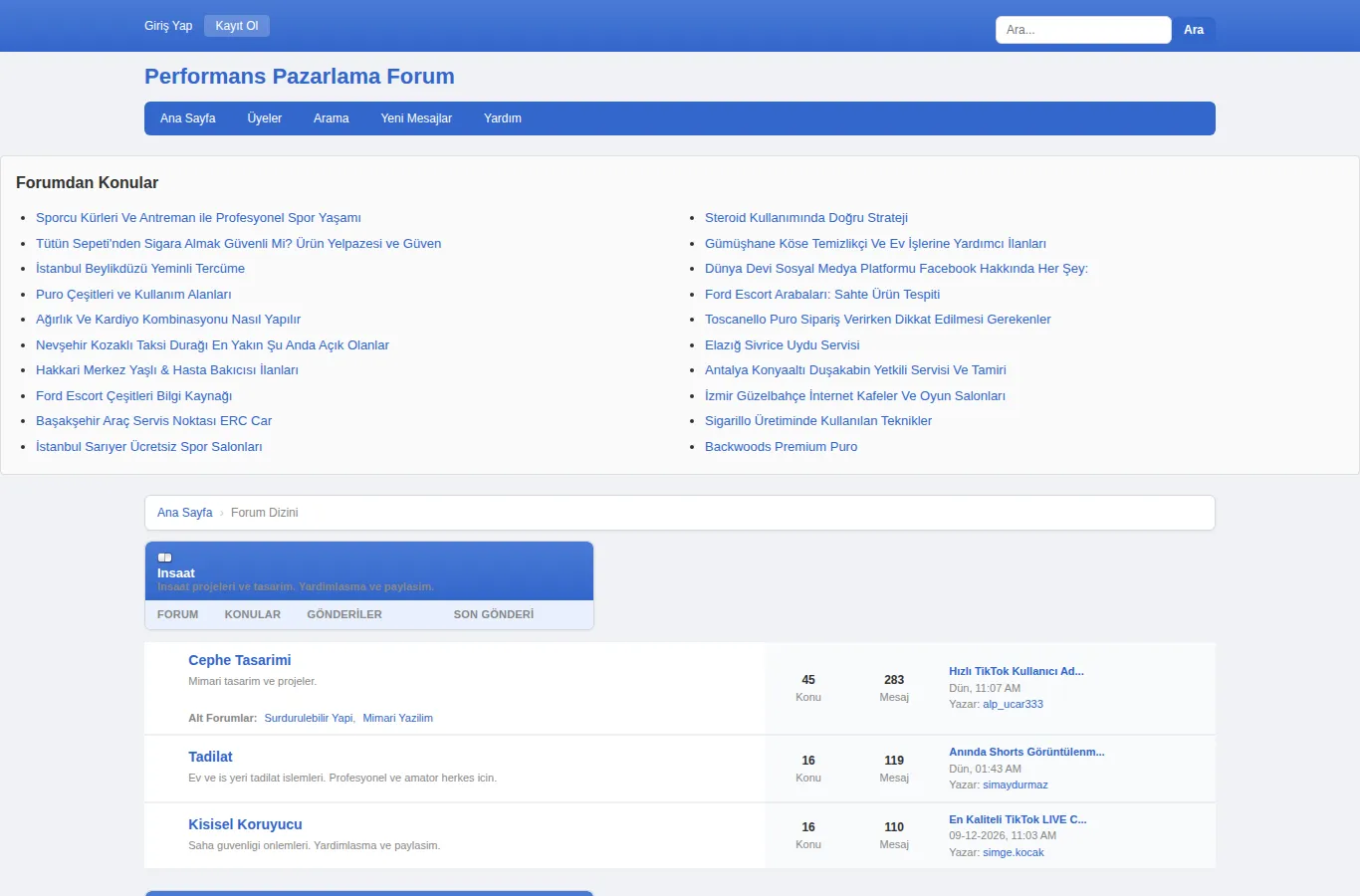Open last post Anında Shorts Görüntülenm...

[x=1026, y=752]
